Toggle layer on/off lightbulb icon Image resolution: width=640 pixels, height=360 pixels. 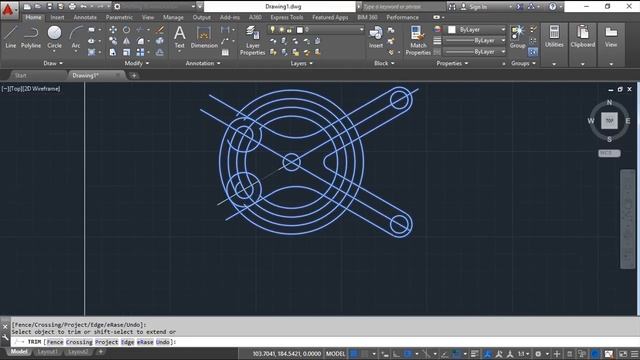tap(272, 30)
